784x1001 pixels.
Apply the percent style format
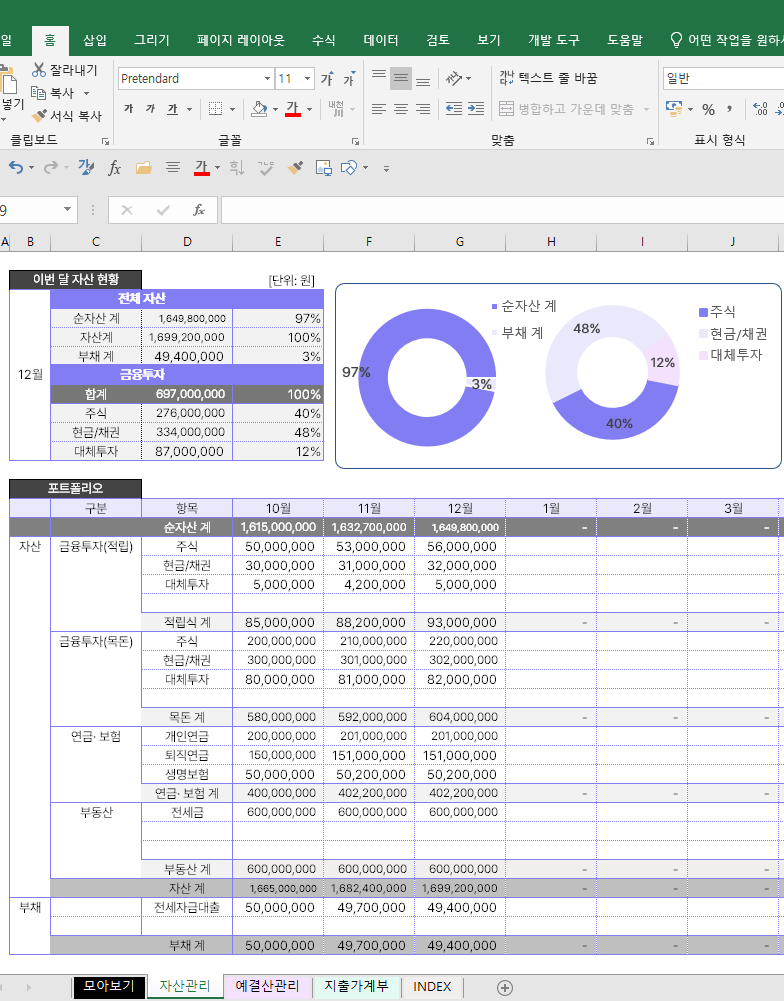[709, 109]
